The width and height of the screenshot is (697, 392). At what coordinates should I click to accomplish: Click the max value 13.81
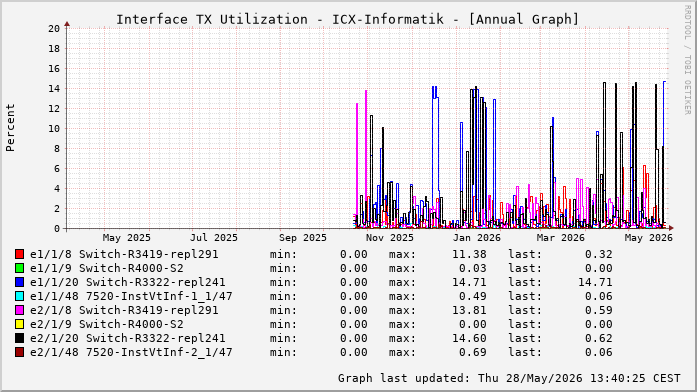click(469, 310)
